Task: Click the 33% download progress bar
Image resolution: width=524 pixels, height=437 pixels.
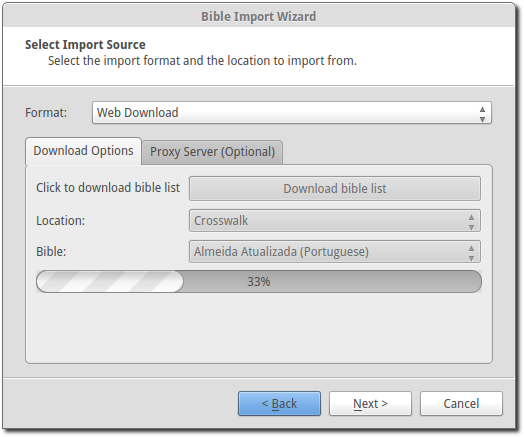Action: [x=259, y=282]
